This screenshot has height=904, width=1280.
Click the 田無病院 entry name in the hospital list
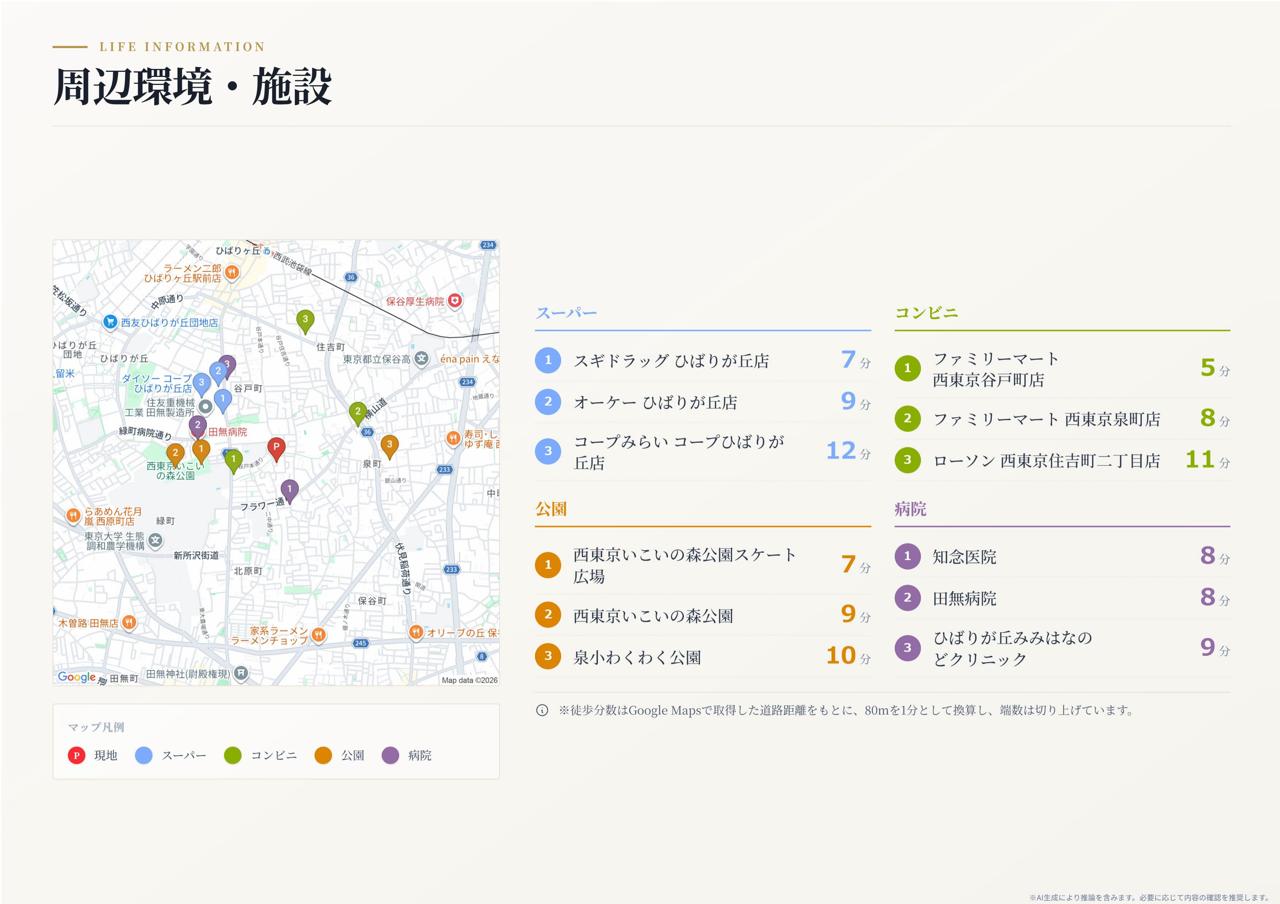click(x=965, y=599)
